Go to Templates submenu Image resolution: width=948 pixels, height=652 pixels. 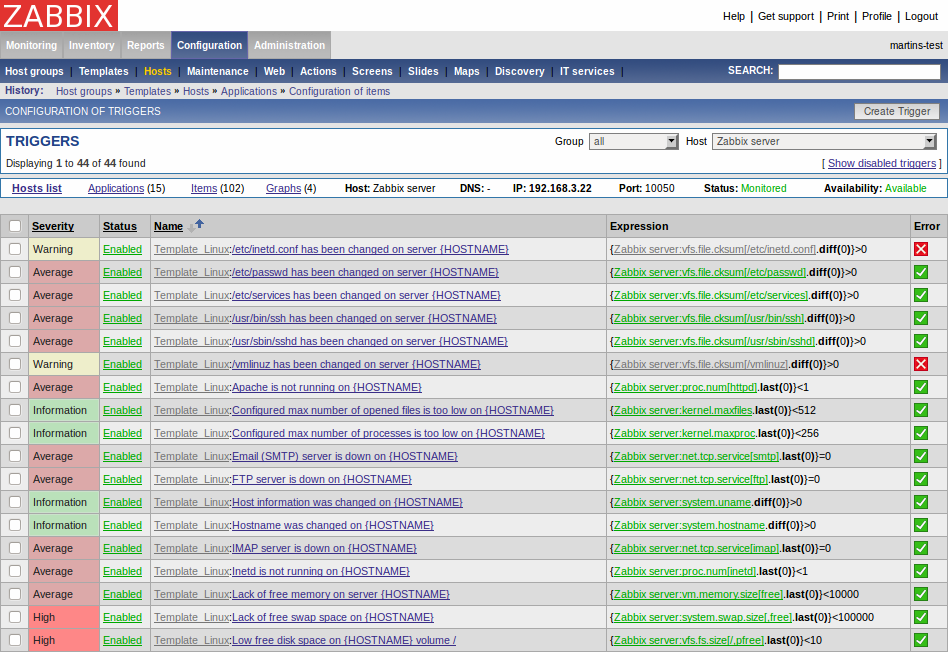coord(103,71)
